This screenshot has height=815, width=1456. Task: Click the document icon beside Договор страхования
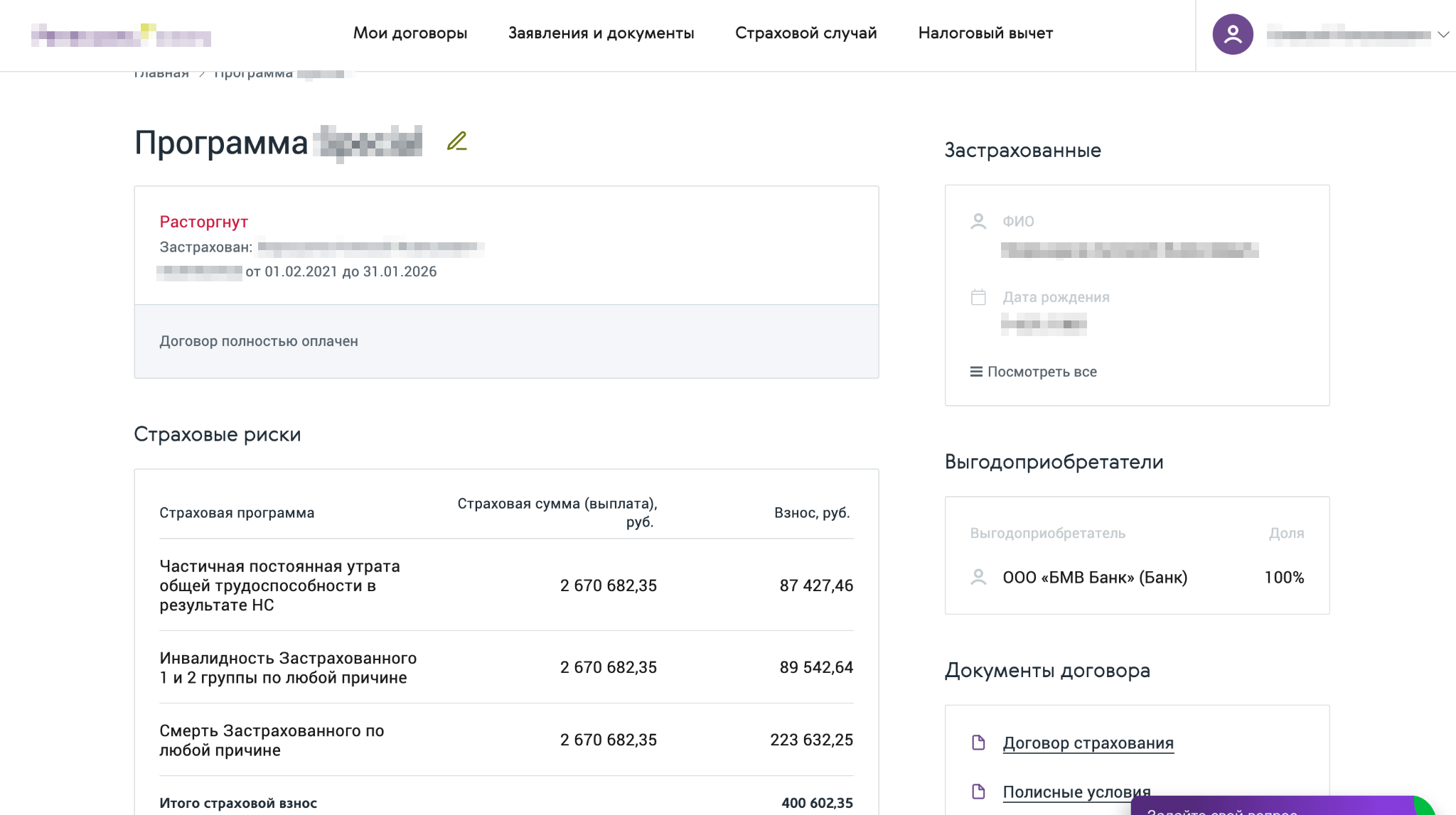point(978,743)
